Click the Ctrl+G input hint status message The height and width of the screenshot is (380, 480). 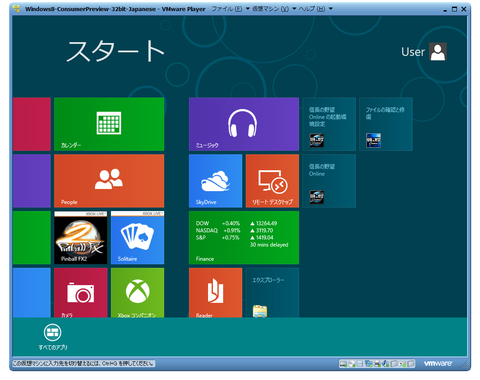(x=84, y=363)
